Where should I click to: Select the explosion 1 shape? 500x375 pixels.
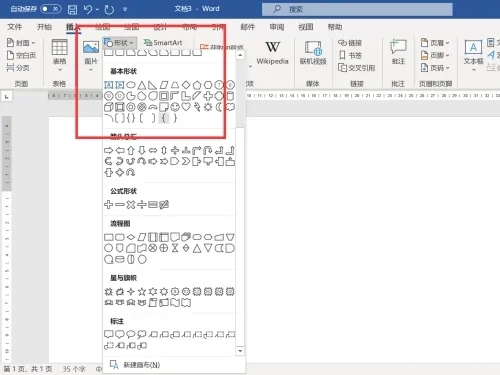tap(109, 292)
